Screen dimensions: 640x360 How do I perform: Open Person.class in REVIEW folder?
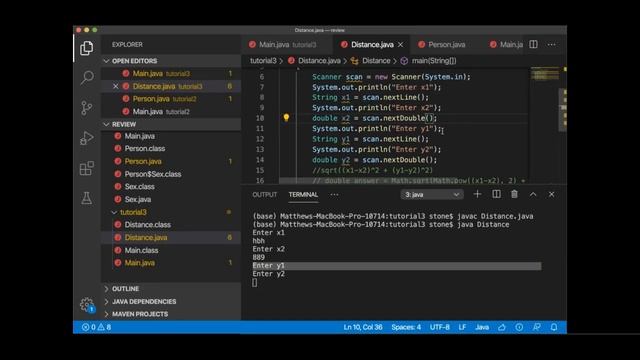pyautogui.click(x=171, y=149)
